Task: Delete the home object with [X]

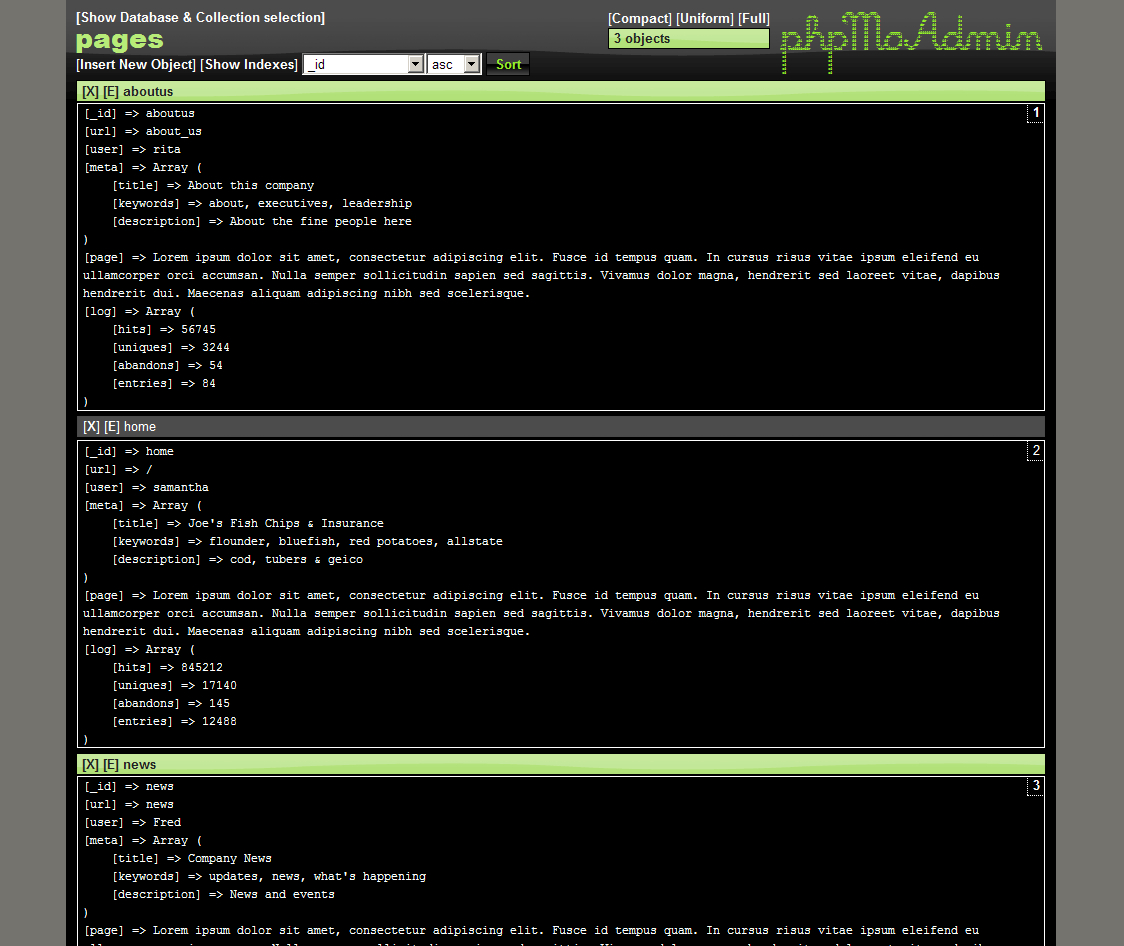Action: tap(91, 427)
